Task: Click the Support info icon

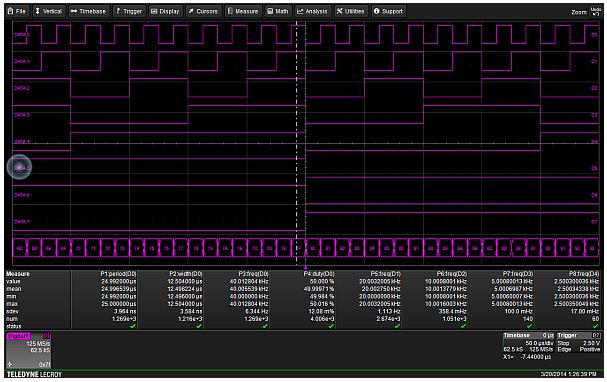Action: point(376,11)
